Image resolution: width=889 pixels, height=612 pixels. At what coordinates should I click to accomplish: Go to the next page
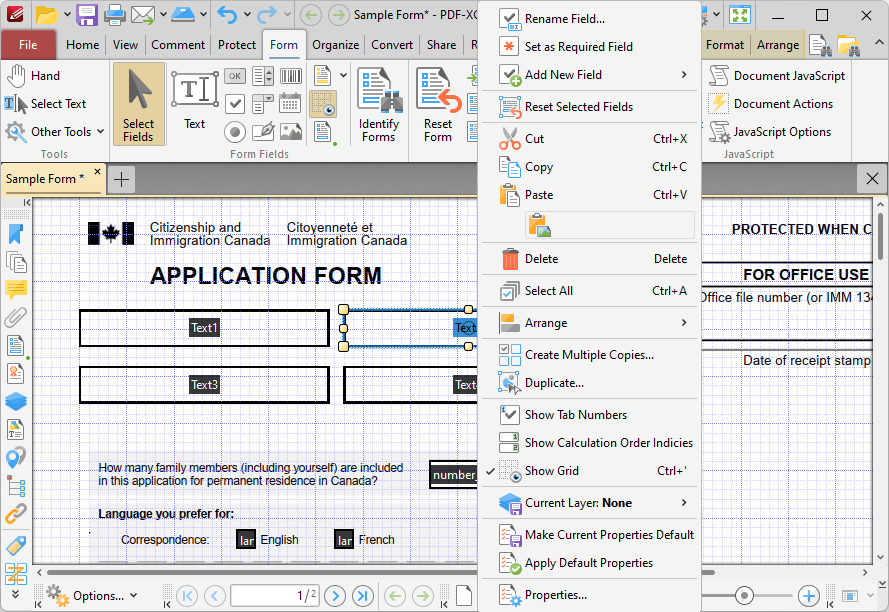point(335,596)
